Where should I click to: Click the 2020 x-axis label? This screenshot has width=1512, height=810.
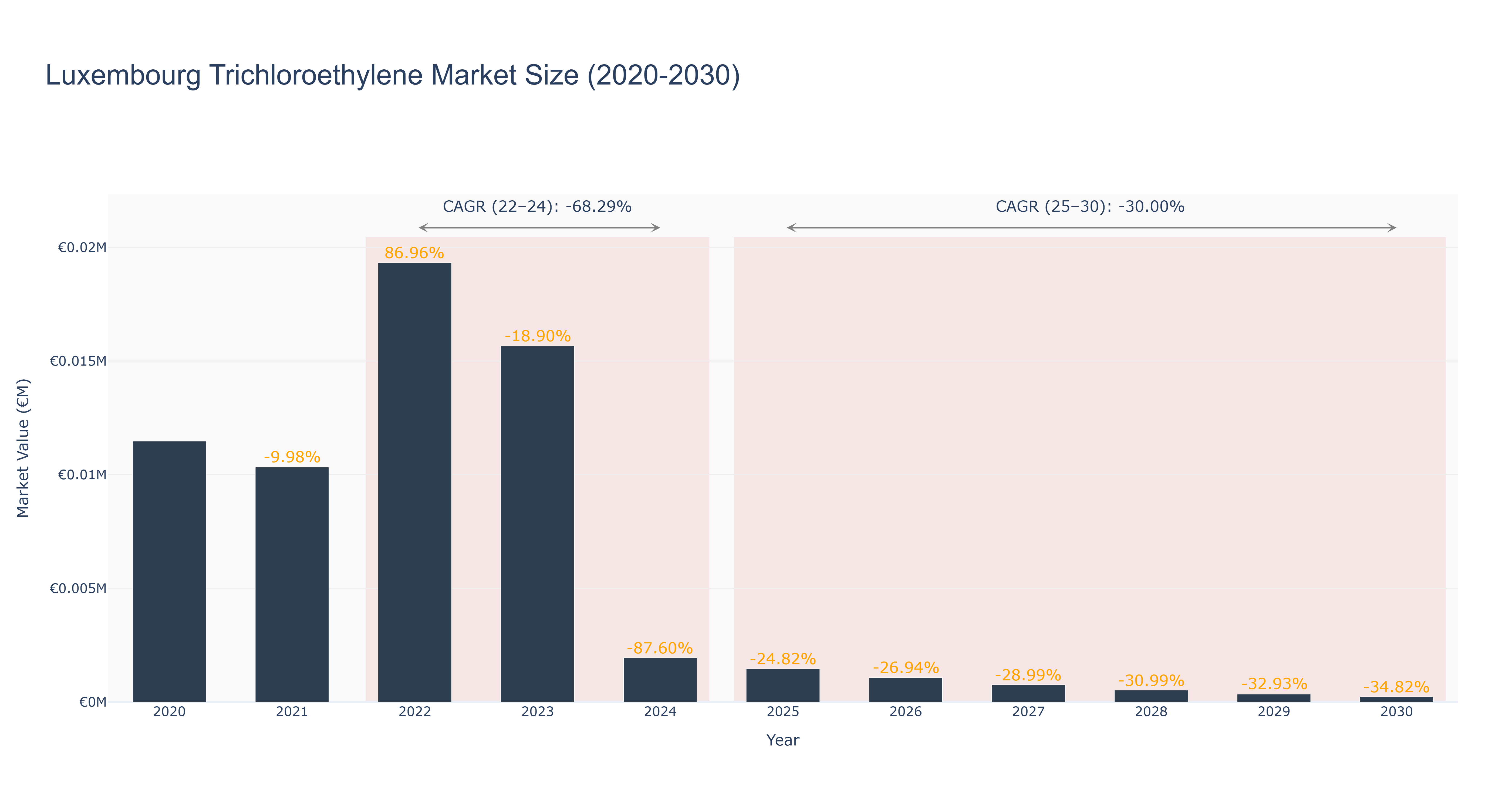click(169, 712)
